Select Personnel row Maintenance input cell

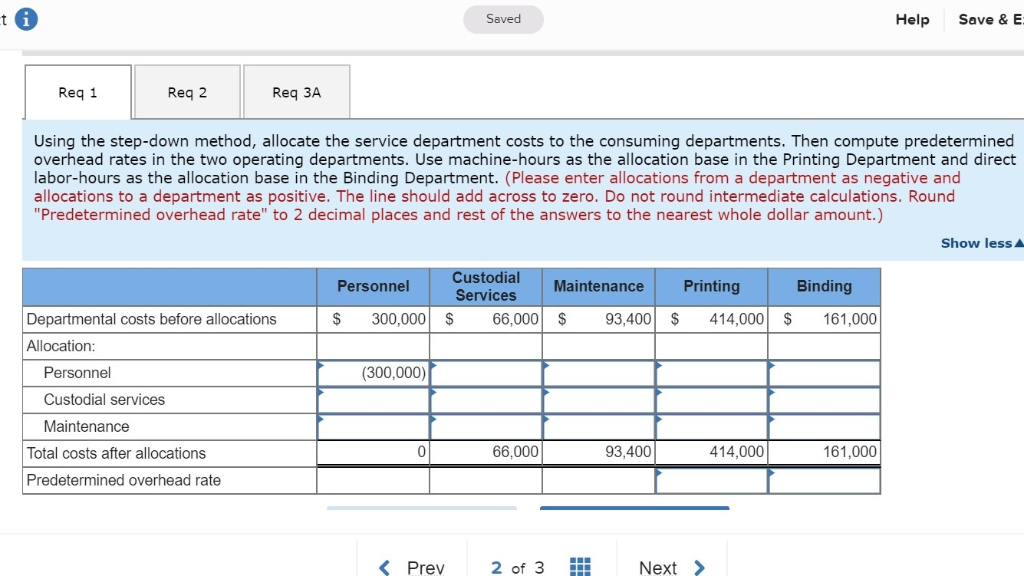point(599,373)
